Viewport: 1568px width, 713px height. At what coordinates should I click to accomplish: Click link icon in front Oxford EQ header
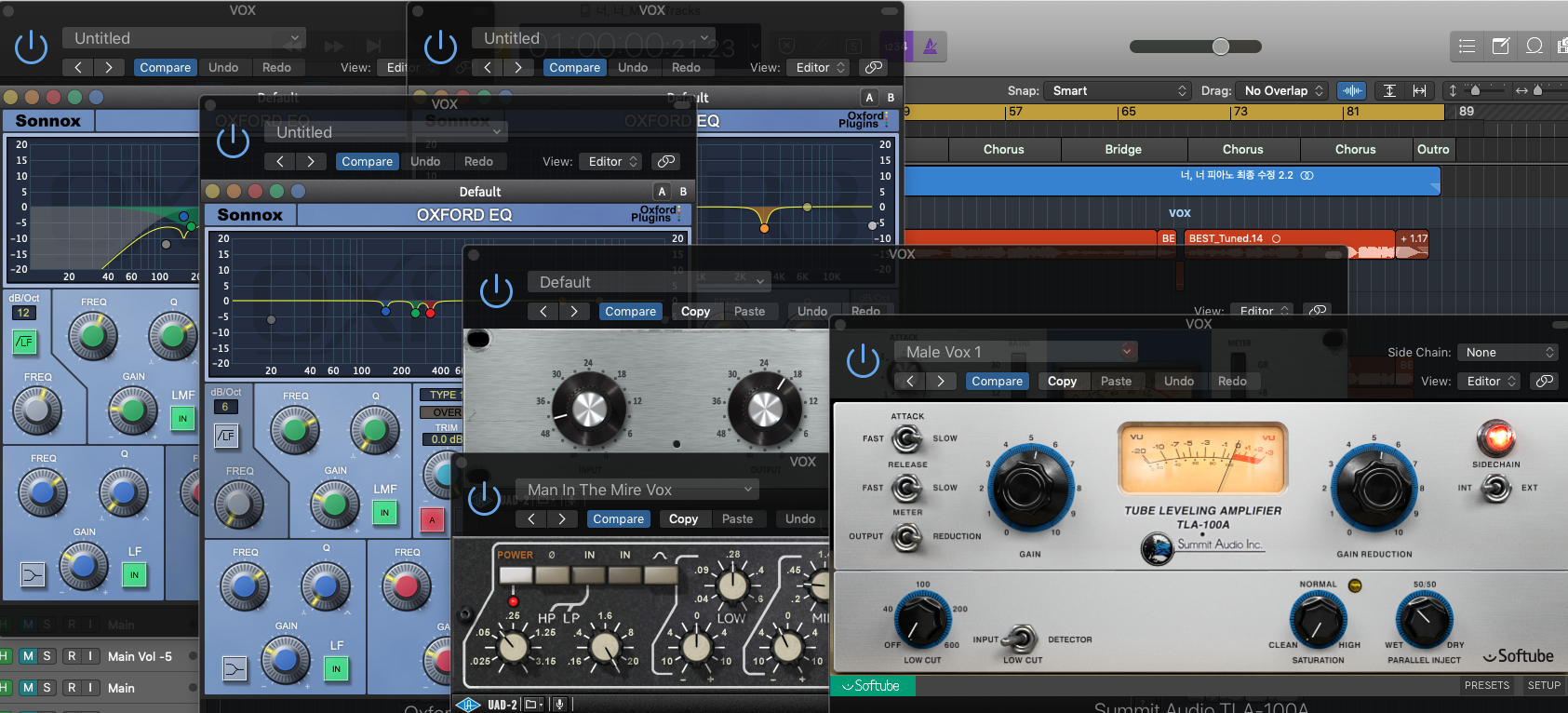pyautogui.click(x=666, y=161)
